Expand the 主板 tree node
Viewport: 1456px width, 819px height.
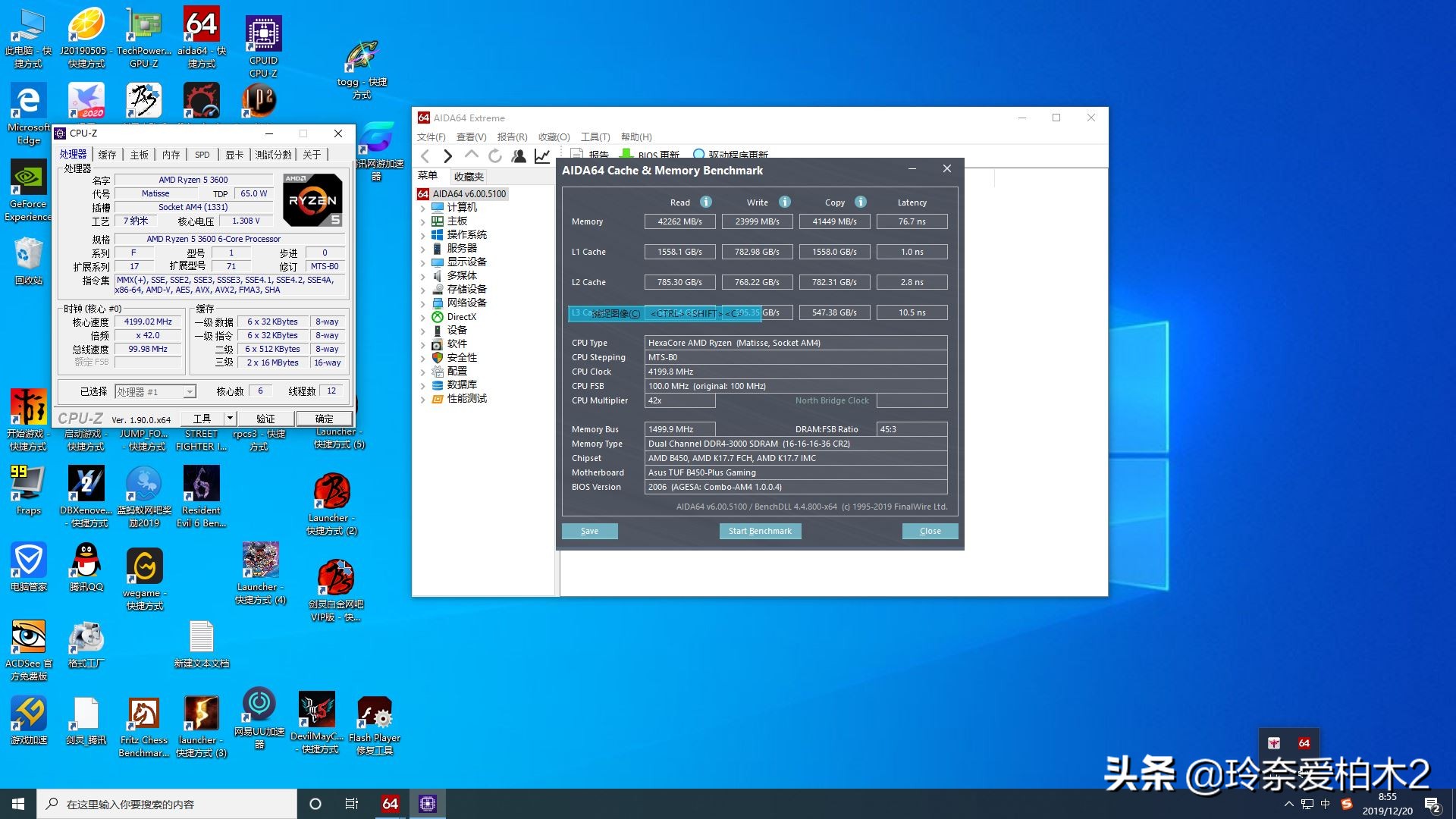pos(422,221)
